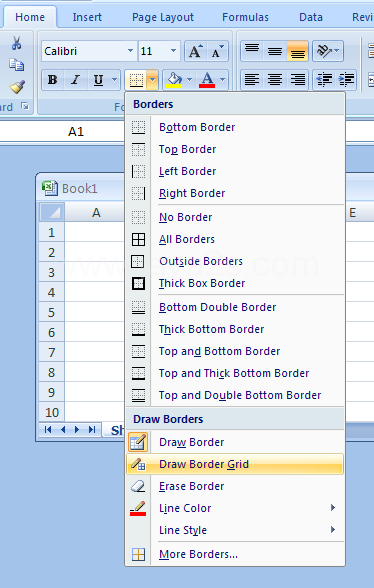
Task: Set Top Align vertical alignment
Action: pyautogui.click(x=252, y=51)
